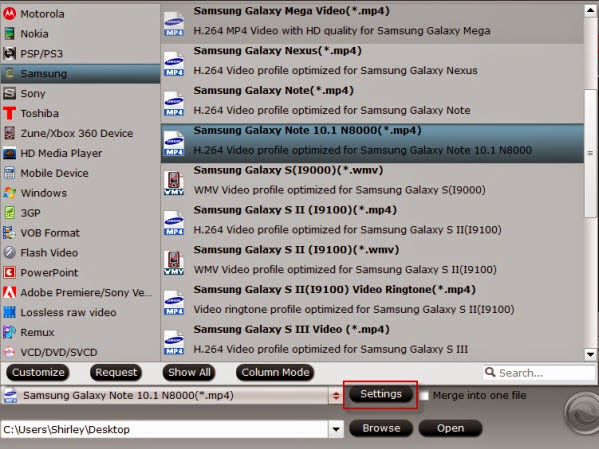599x449 pixels.
Task: Click the Show All button
Action: coord(189,372)
